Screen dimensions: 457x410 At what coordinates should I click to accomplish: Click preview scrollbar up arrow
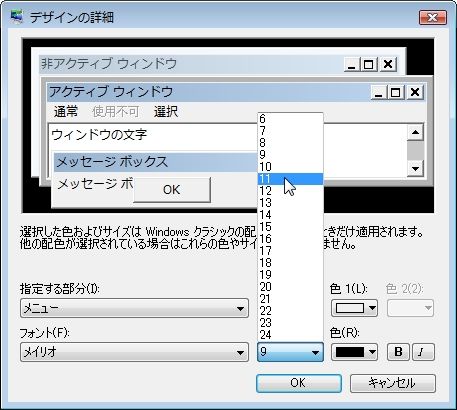pos(415,133)
